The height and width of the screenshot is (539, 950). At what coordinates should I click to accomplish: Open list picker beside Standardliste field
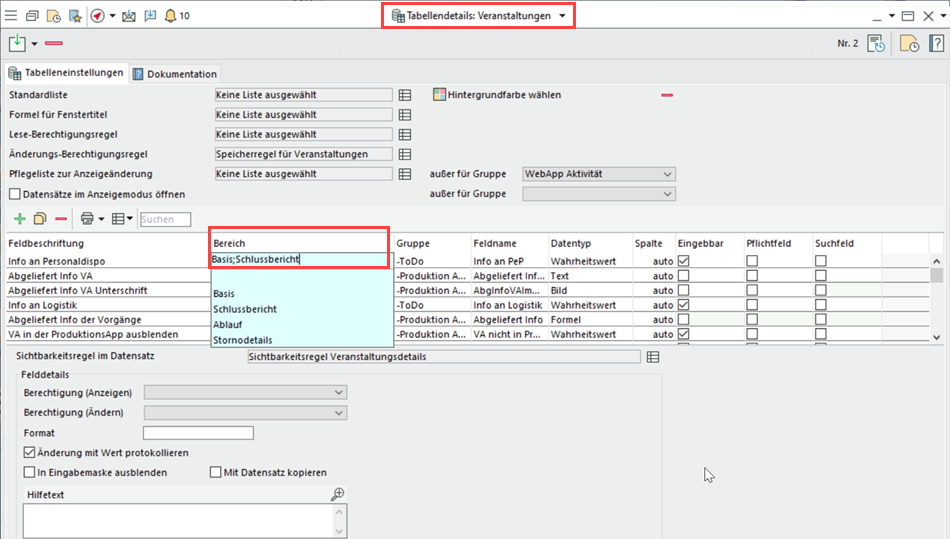tap(405, 95)
